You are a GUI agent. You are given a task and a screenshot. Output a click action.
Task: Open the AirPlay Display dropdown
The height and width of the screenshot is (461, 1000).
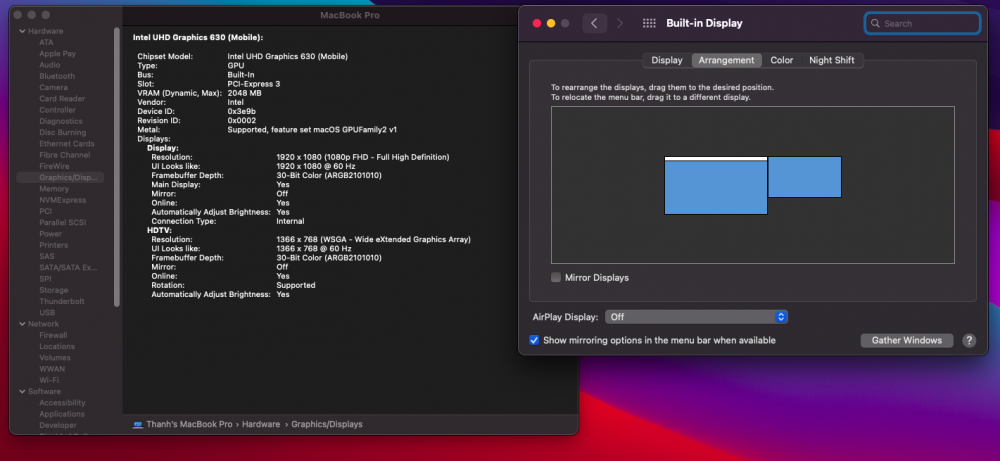point(696,316)
